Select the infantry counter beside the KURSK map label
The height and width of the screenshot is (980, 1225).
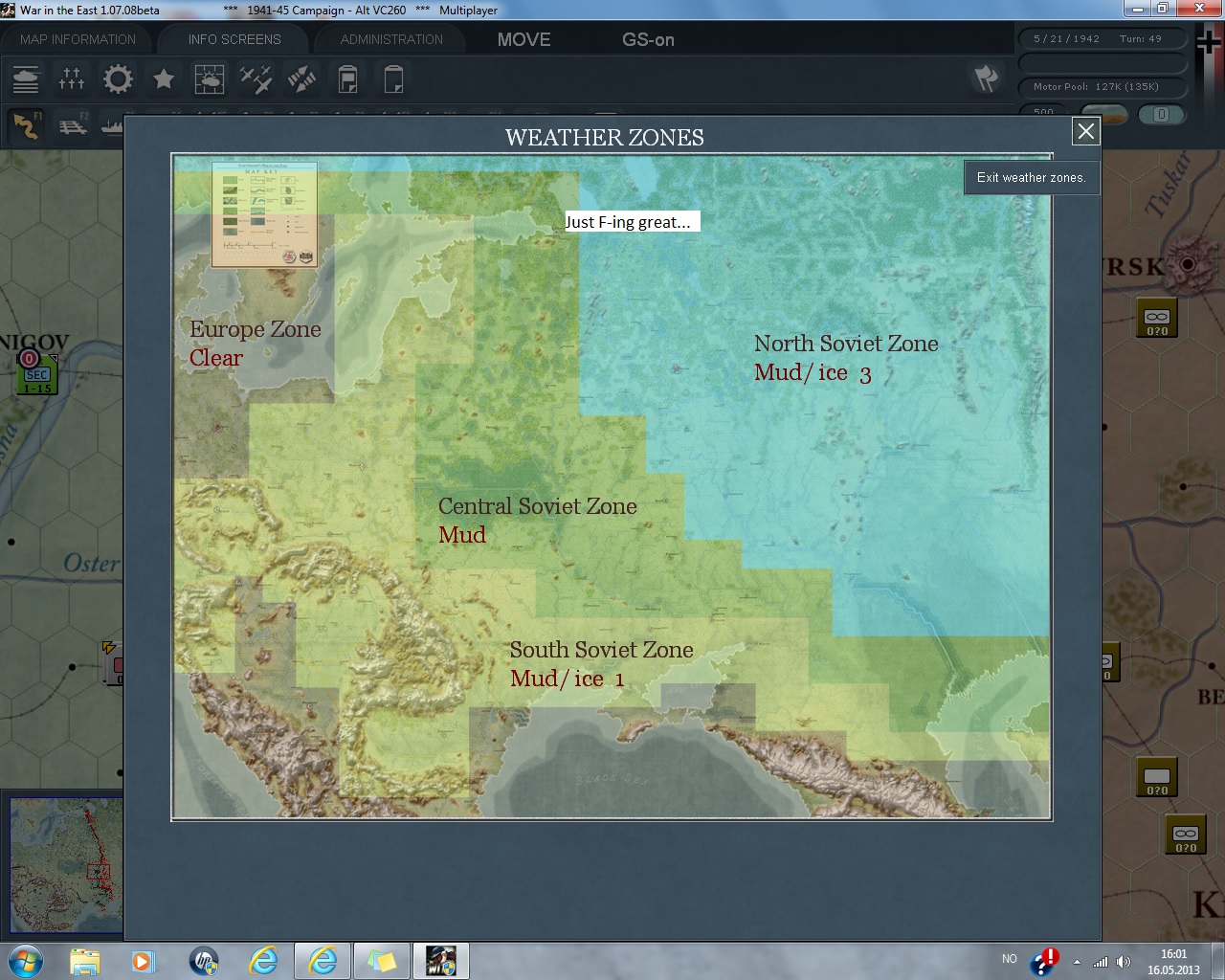[1157, 318]
